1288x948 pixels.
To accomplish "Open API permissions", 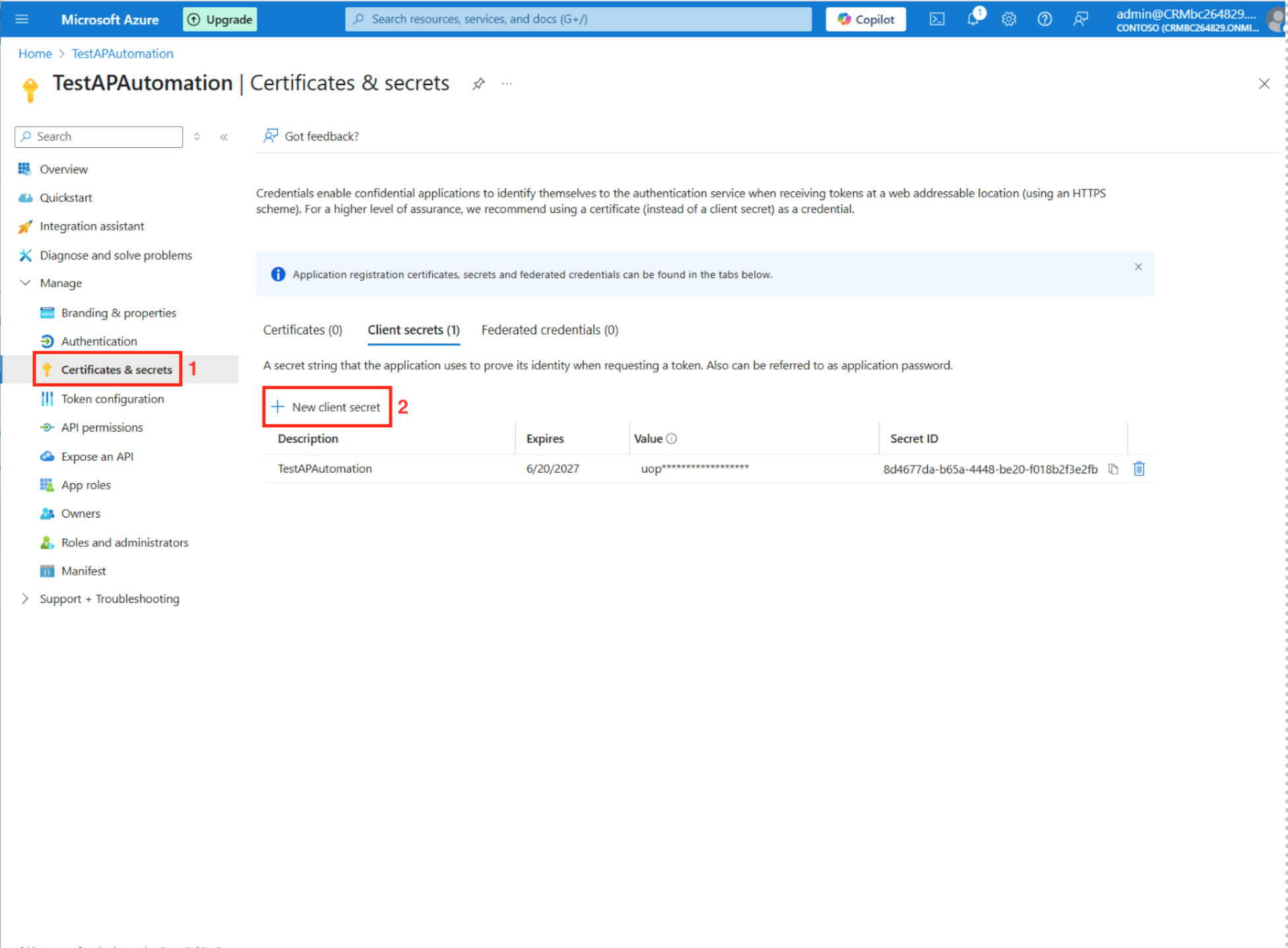I will coord(102,428).
